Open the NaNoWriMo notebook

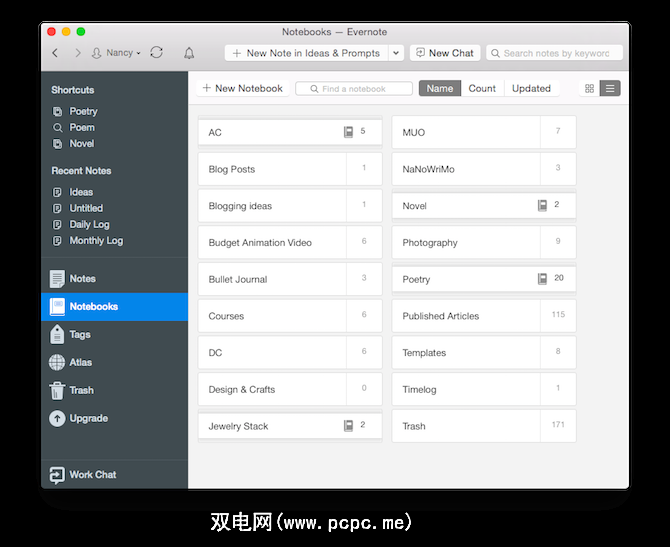point(484,169)
